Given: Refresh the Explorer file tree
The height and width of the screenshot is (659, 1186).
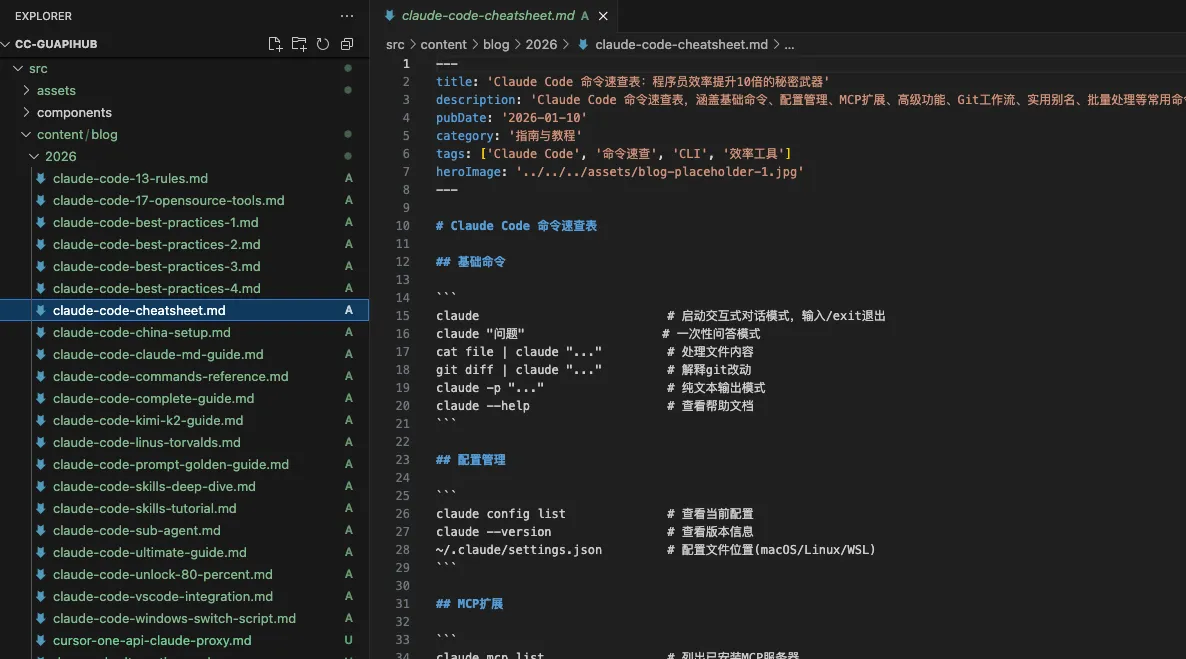Looking at the screenshot, I should click(x=323, y=44).
